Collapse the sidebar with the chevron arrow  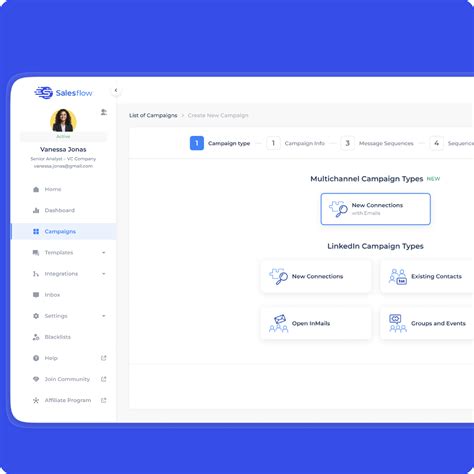coord(116,90)
